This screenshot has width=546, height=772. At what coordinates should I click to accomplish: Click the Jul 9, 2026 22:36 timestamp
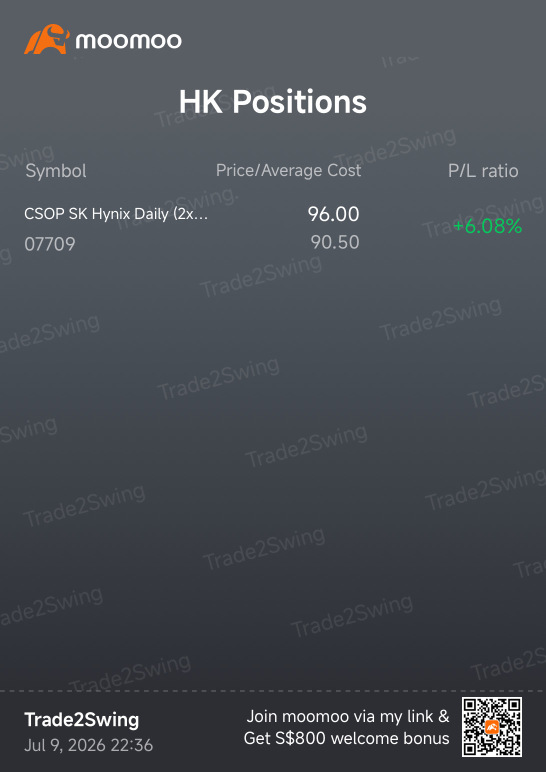coord(89,745)
